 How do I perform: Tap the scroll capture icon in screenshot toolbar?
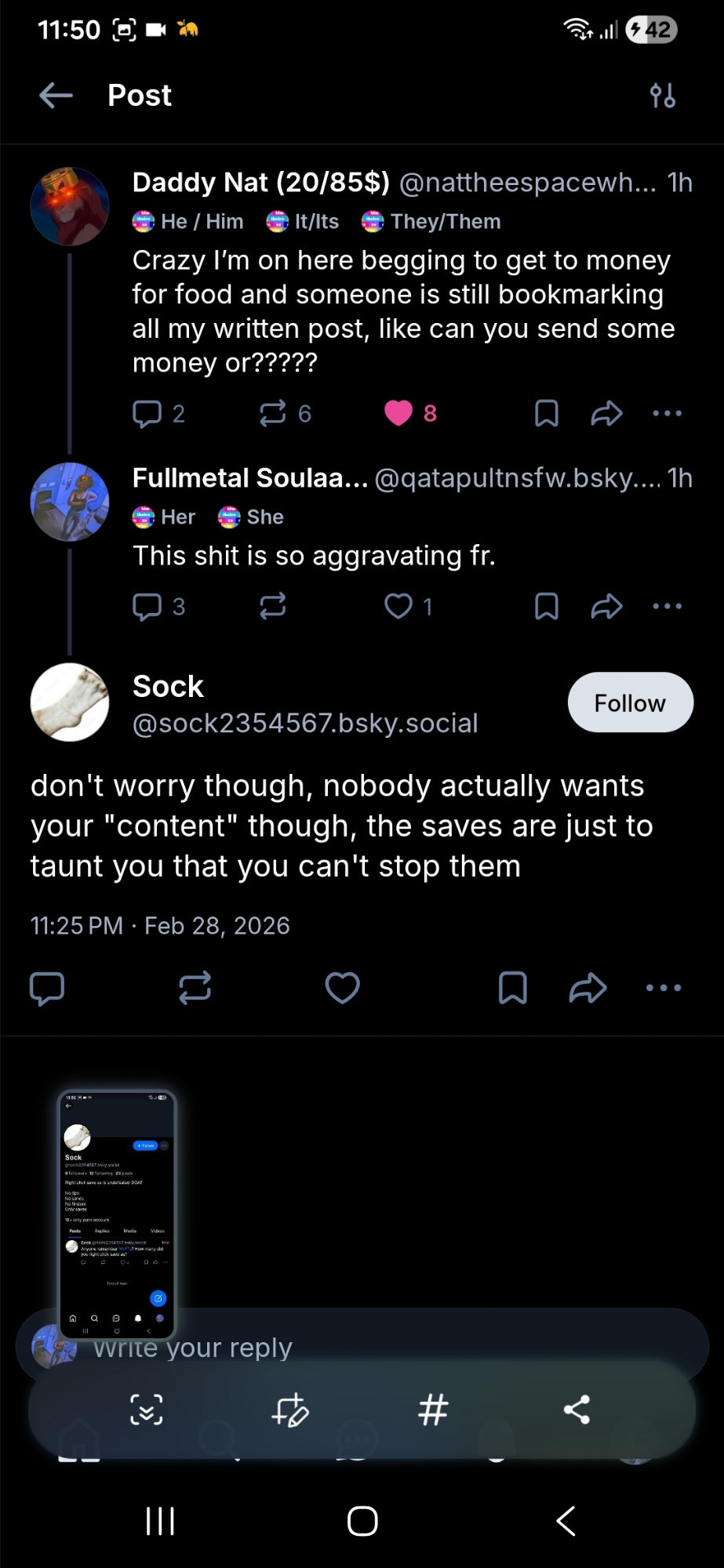pos(147,1410)
